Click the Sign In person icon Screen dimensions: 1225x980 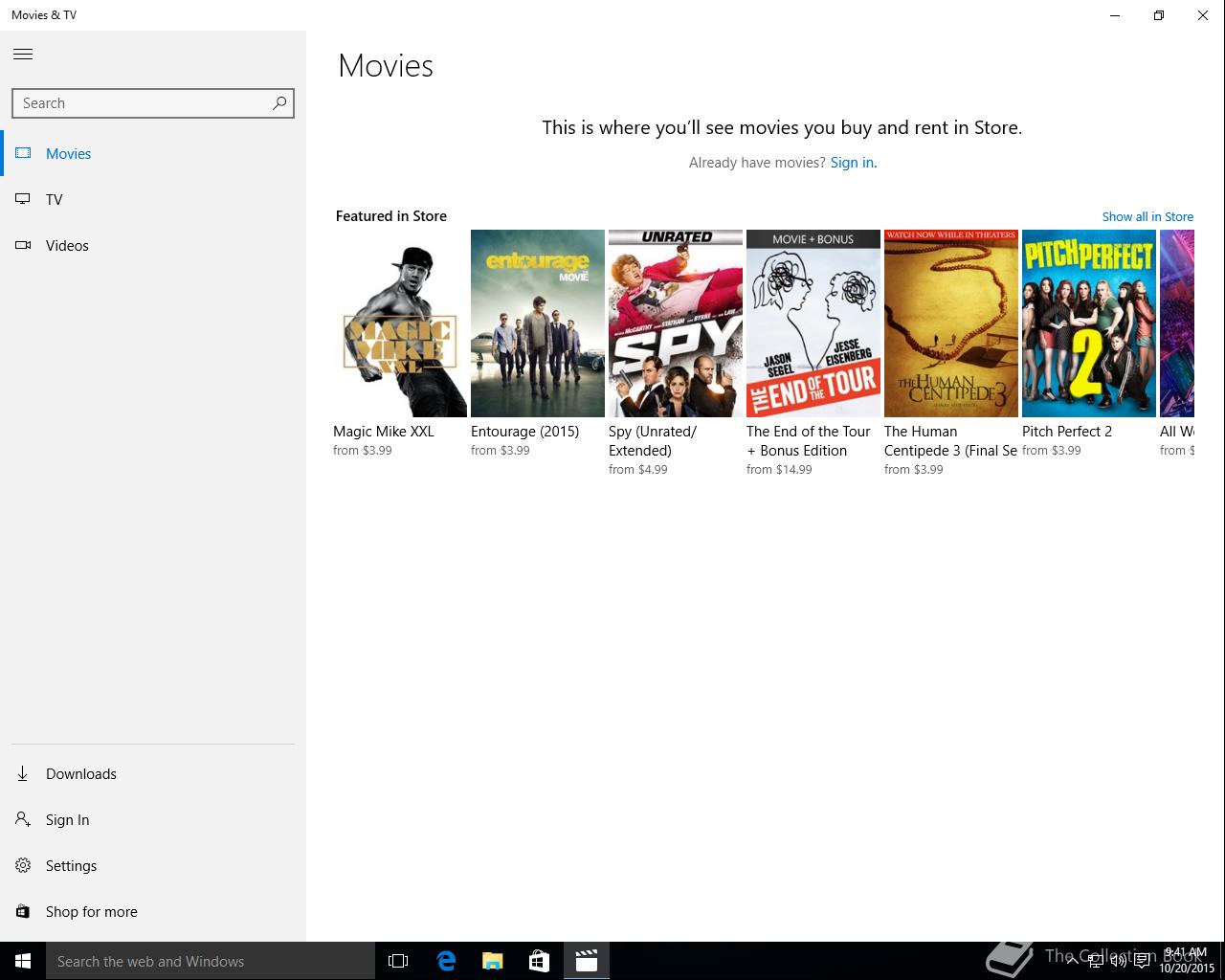pos(23,819)
